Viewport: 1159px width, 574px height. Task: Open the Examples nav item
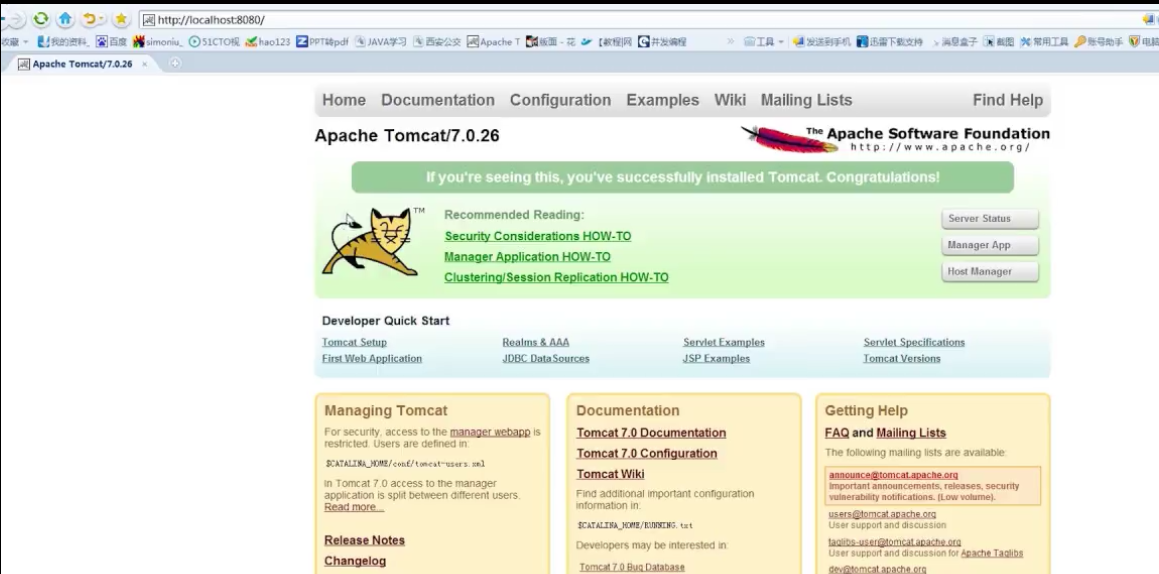[662, 100]
